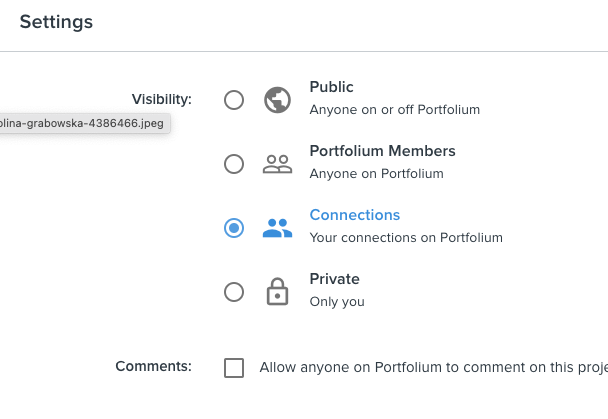The image size is (608, 419).
Task: Click the blue people Connections icon
Action: tap(277, 228)
